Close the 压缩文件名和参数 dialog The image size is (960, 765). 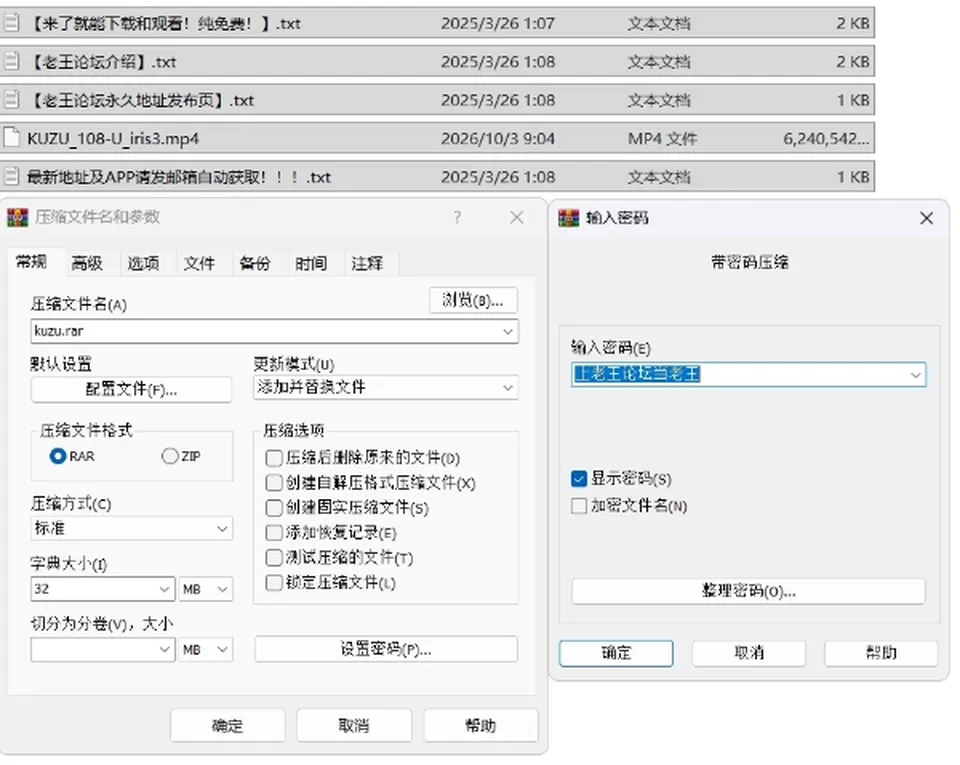point(517,217)
